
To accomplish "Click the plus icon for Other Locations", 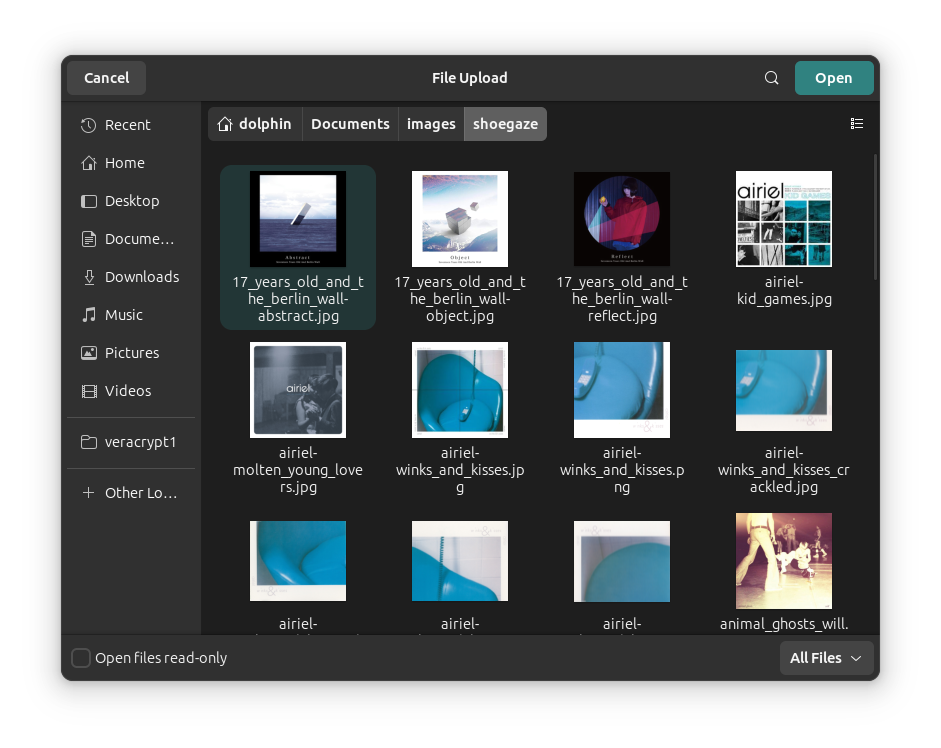I will 89,493.
